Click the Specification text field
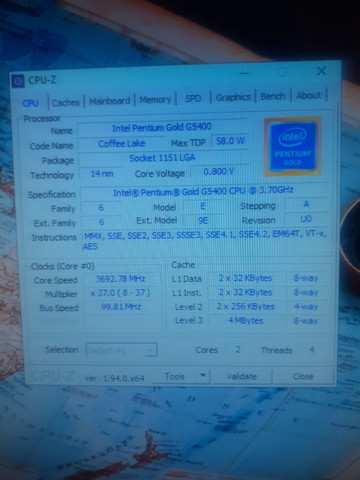The height and width of the screenshot is (480, 360). tap(203, 191)
